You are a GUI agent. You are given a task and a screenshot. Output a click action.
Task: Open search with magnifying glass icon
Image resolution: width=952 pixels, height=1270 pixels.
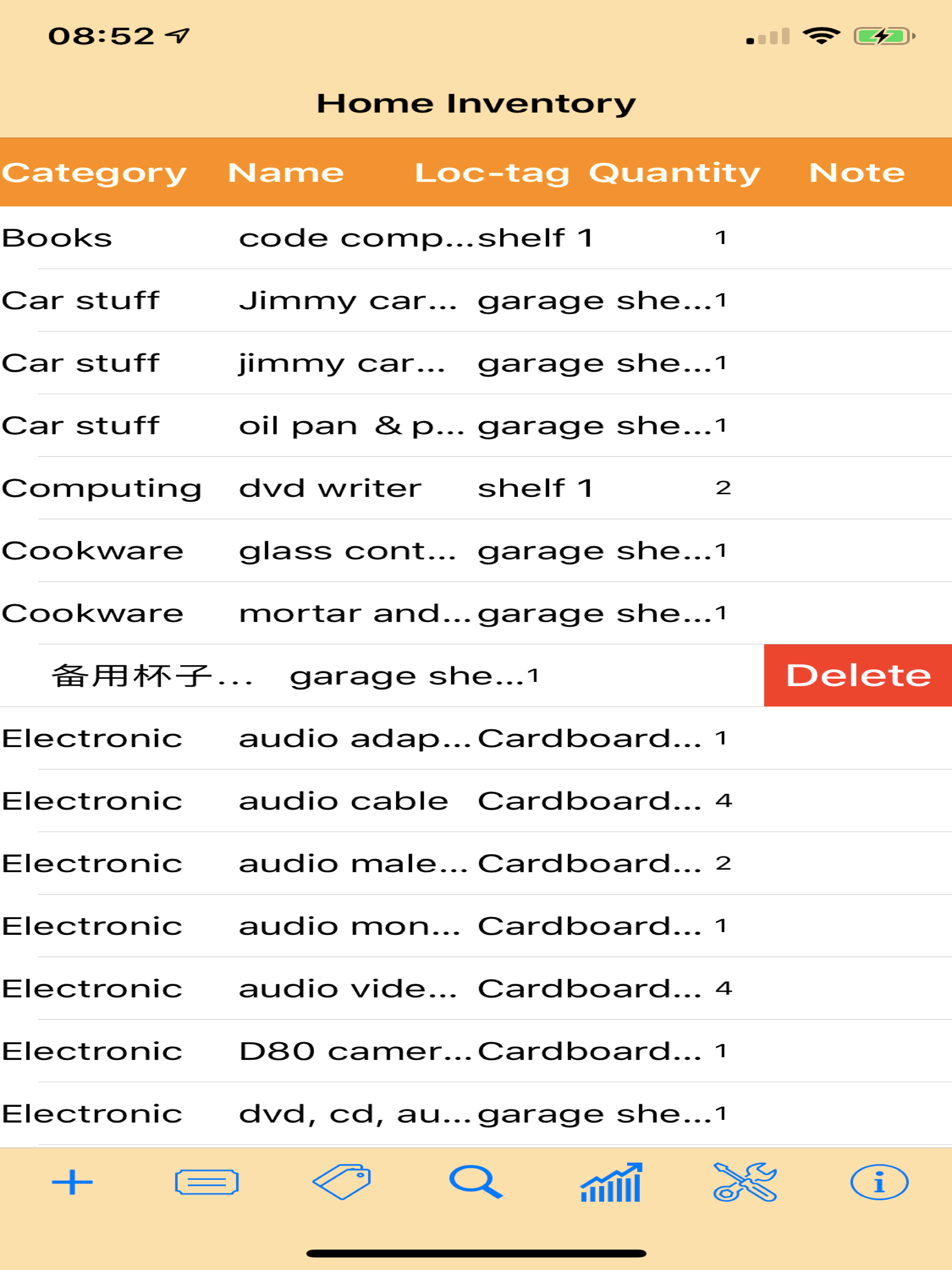[476, 1182]
